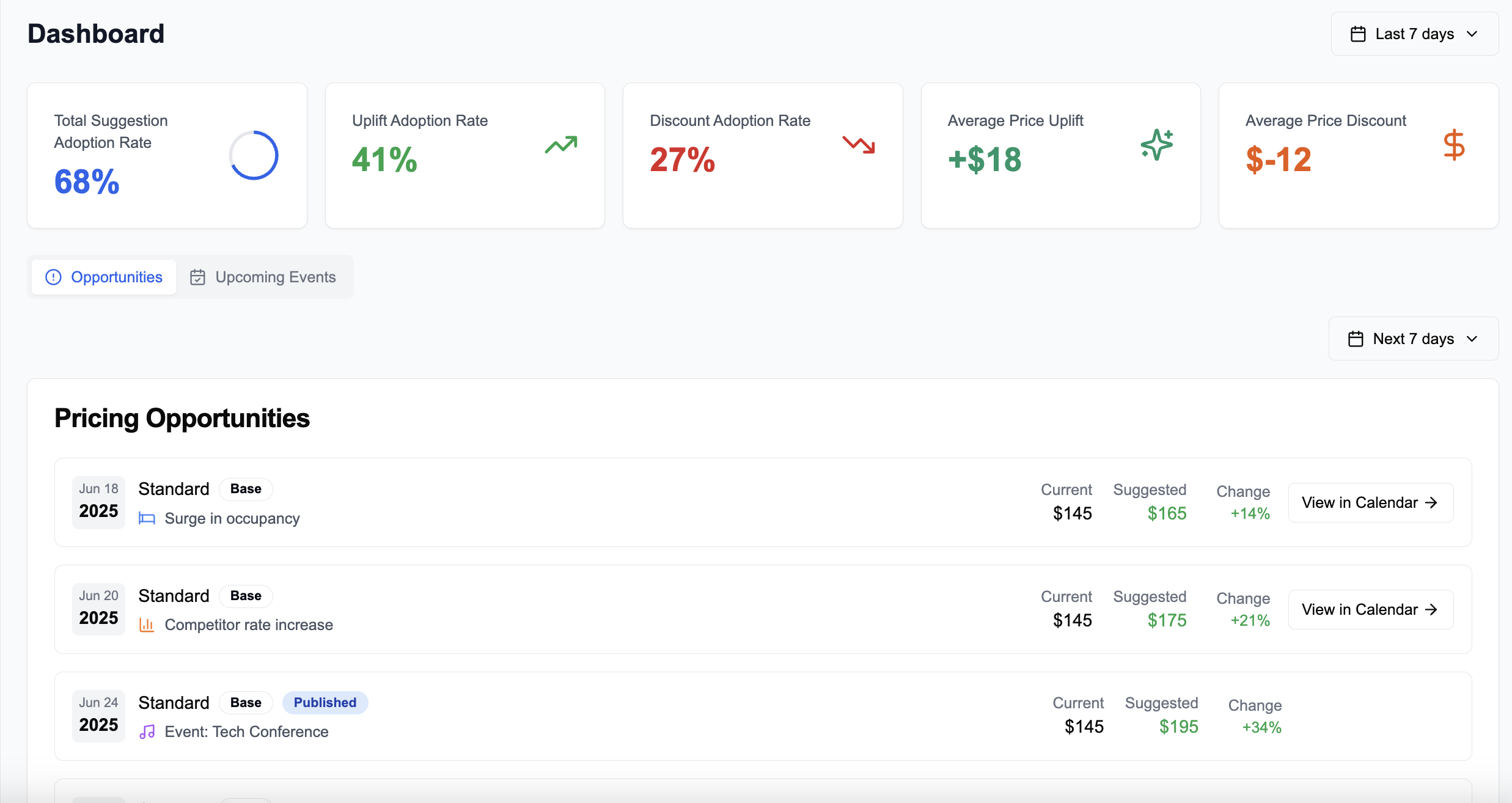Screen dimensions: 1512x803
Task: Click the green upward trend arrow icon
Action: tap(561, 145)
